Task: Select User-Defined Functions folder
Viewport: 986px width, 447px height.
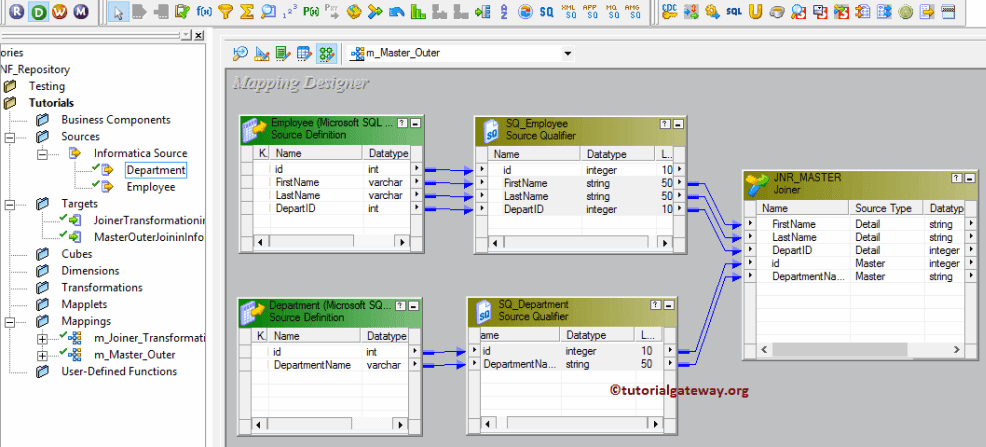Action: click(x=119, y=372)
